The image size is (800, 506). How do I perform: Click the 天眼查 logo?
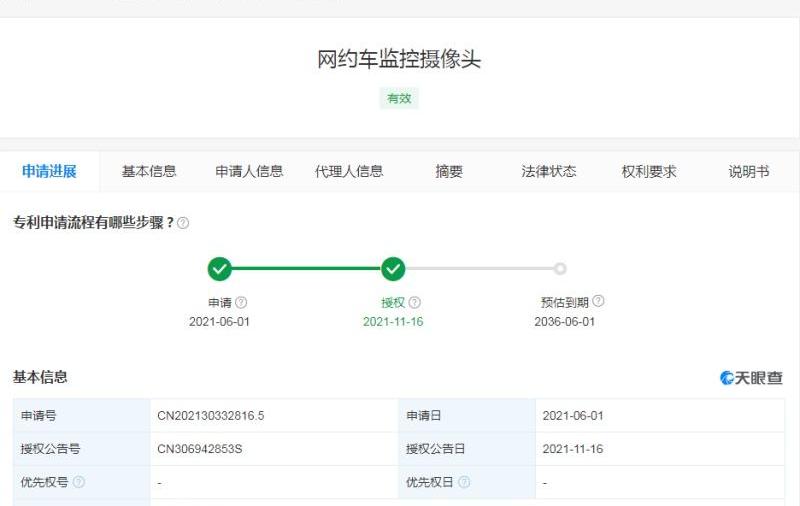(x=751, y=378)
